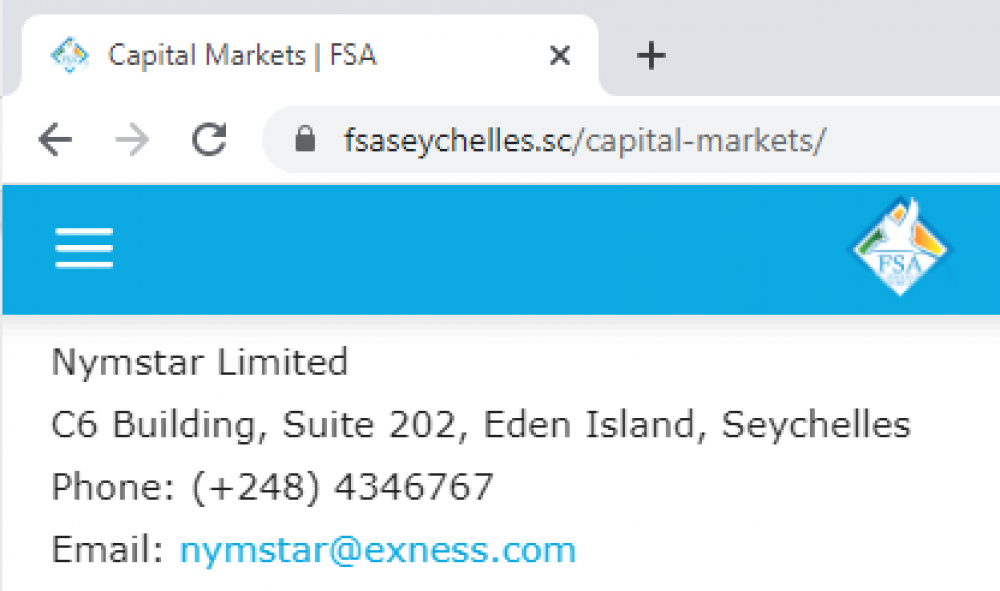This screenshot has width=1000, height=591.
Task: Reload the Capital Markets page
Action: point(209,140)
